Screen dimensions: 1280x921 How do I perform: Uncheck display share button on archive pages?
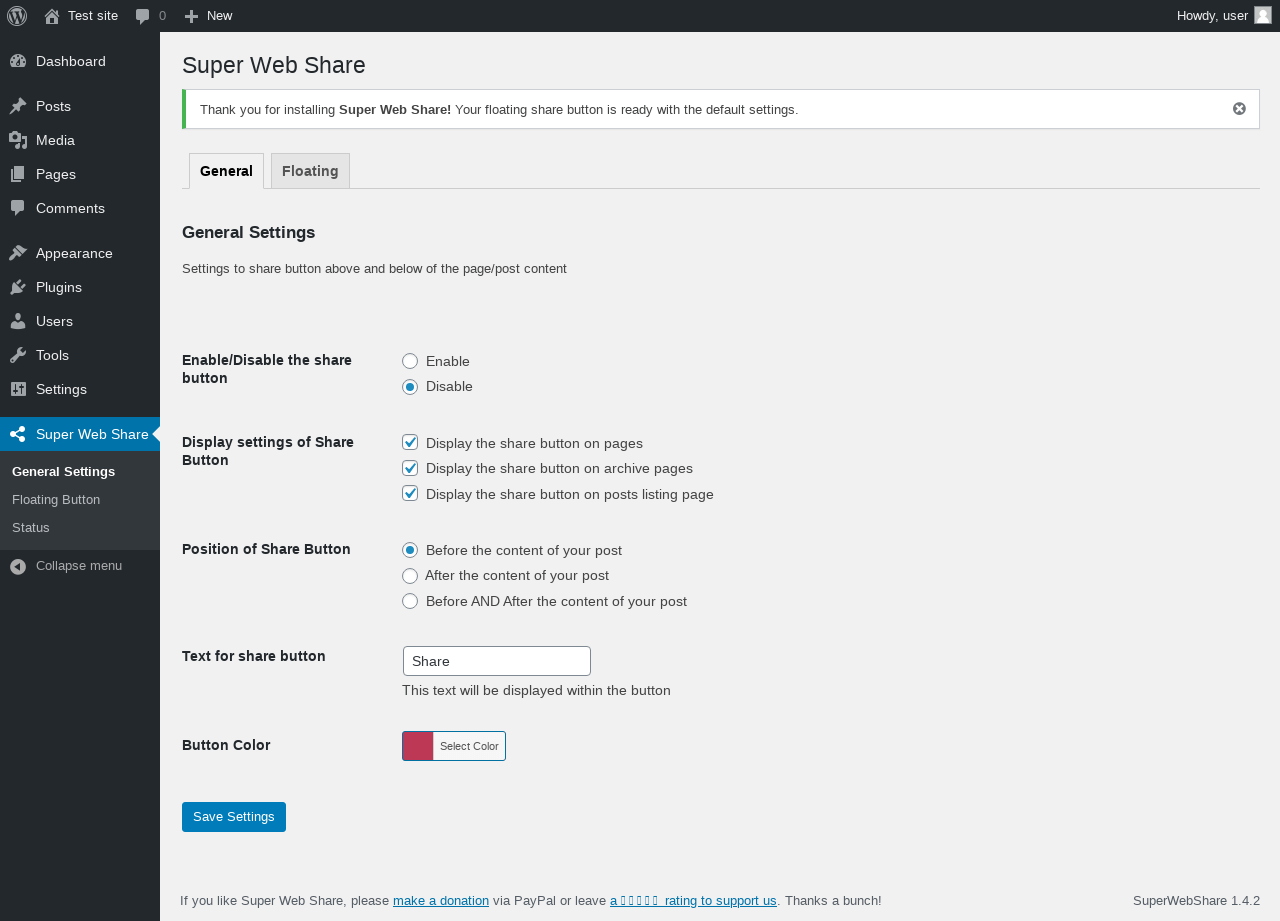(x=410, y=468)
